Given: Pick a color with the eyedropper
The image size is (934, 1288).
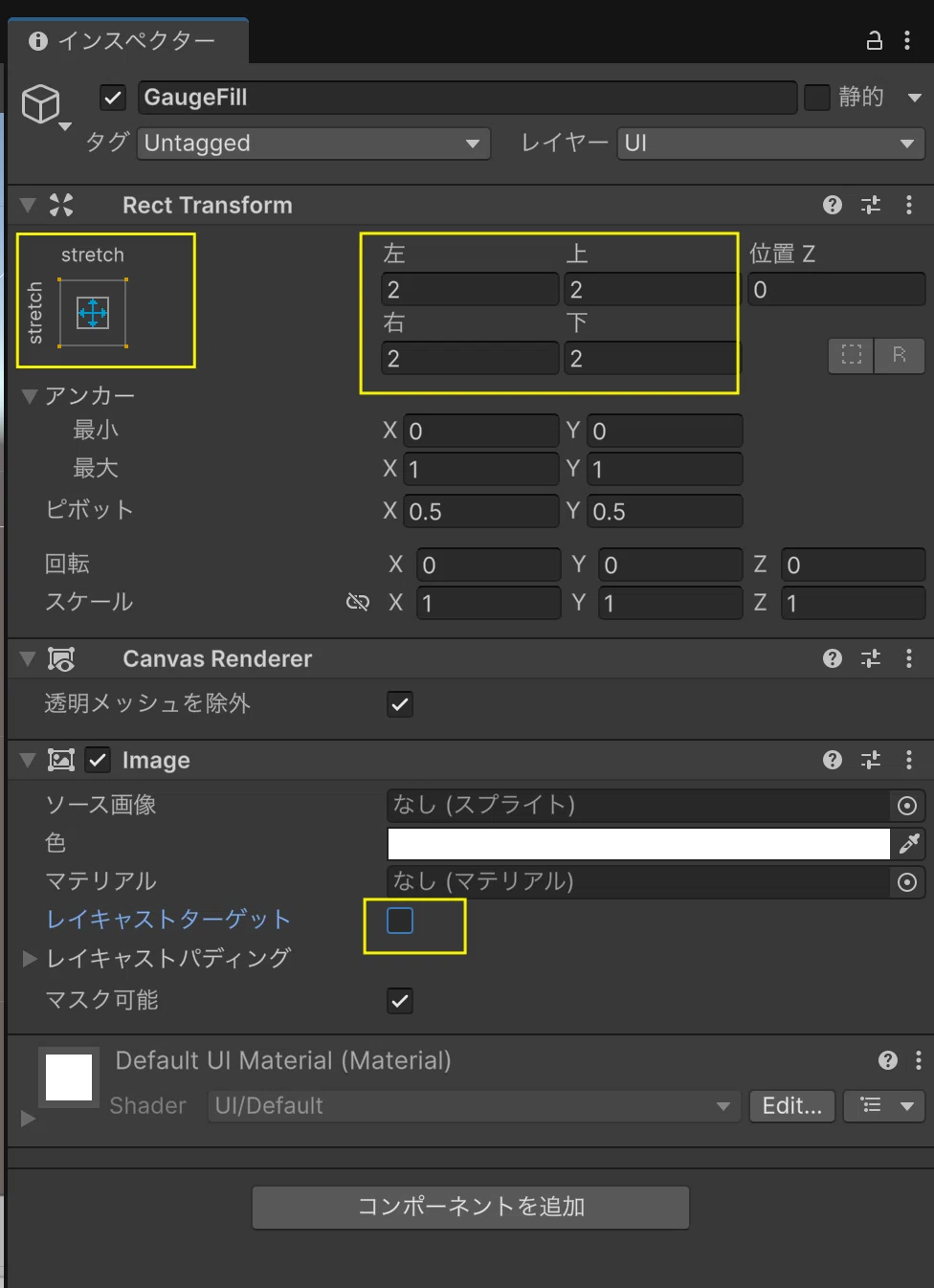Looking at the screenshot, I should (909, 843).
